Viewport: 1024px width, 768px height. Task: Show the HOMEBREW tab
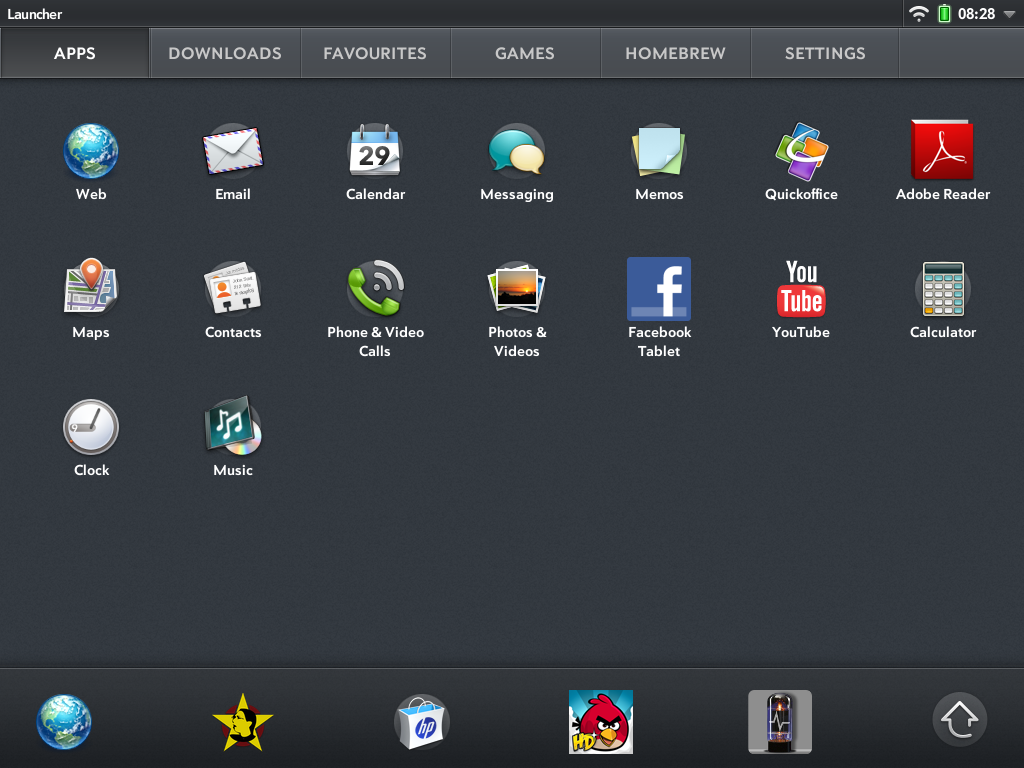[x=675, y=53]
